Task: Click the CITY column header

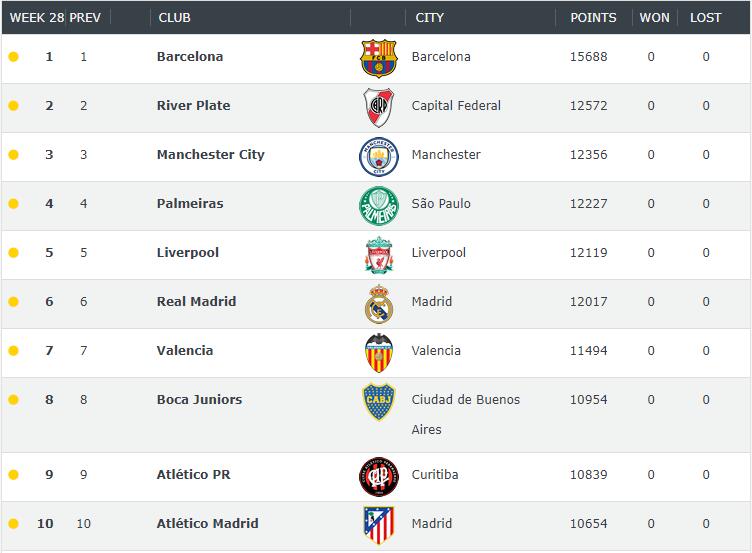Action: click(x=429, y=18)
